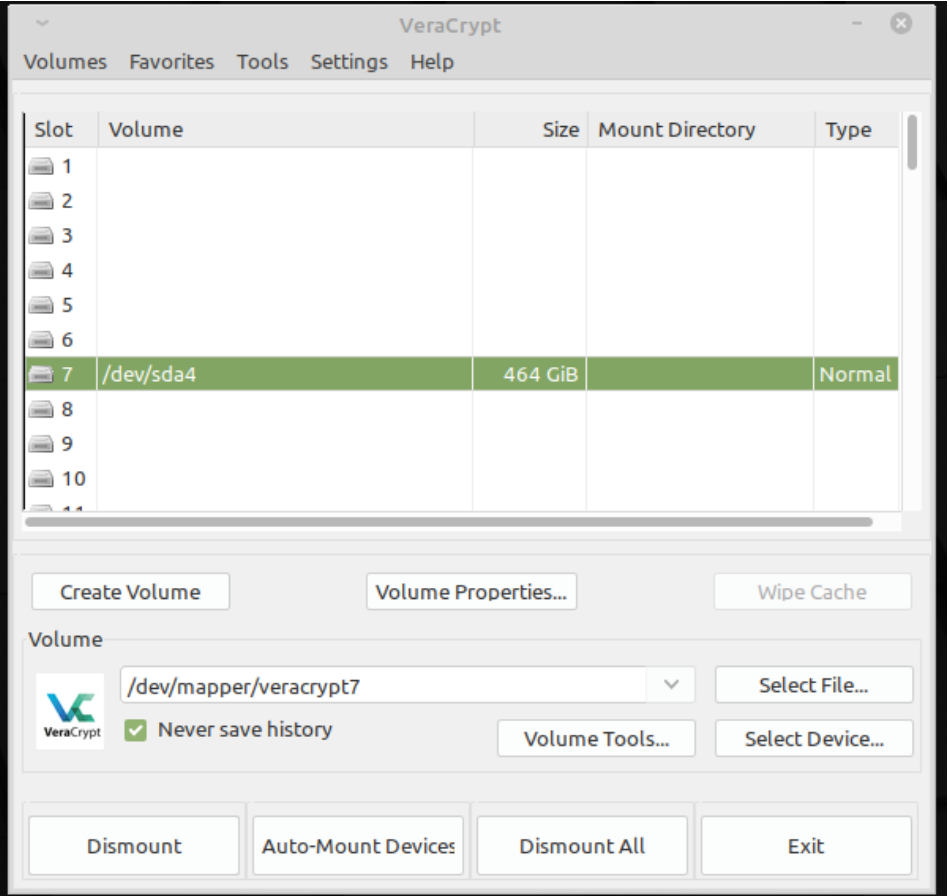Open the Tools menu
The width and height of the screenshot is (949, 896).
coord(263,62)
